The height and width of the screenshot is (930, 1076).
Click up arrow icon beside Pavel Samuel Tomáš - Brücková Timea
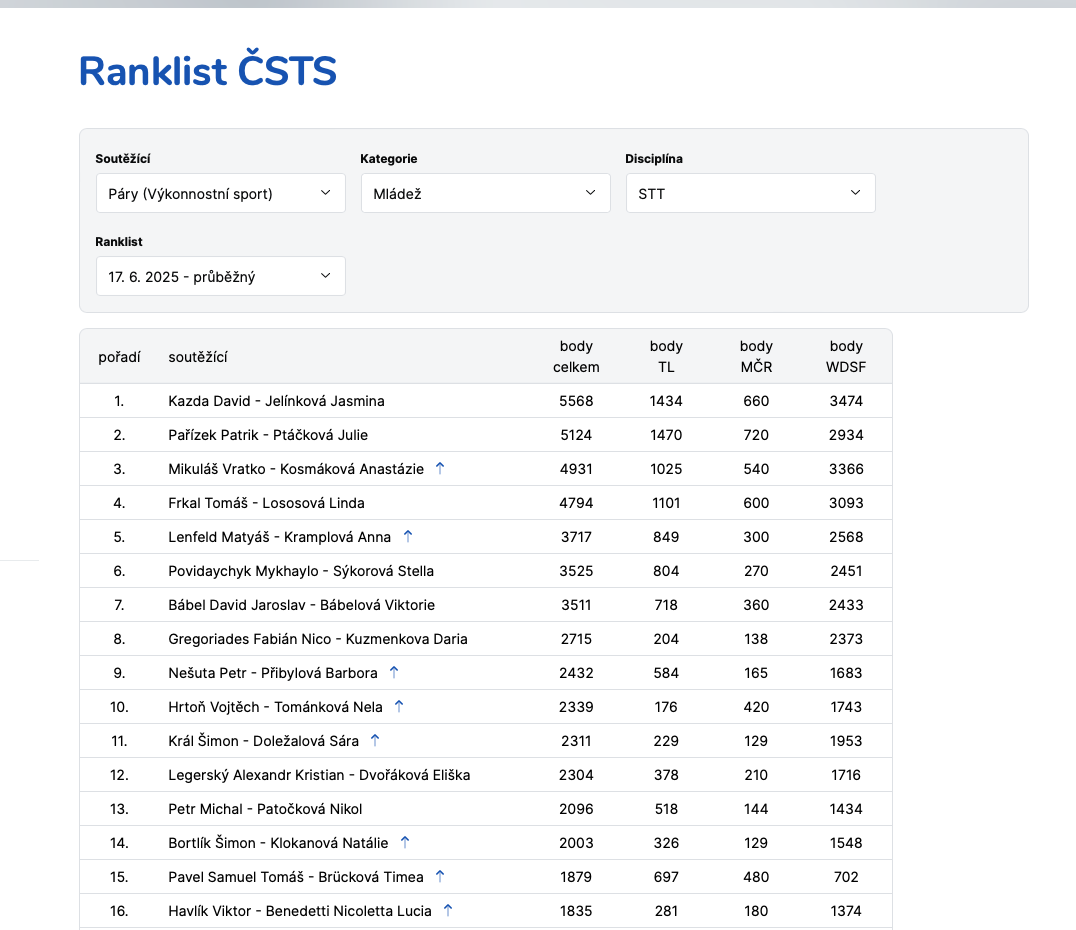[440, 876]
